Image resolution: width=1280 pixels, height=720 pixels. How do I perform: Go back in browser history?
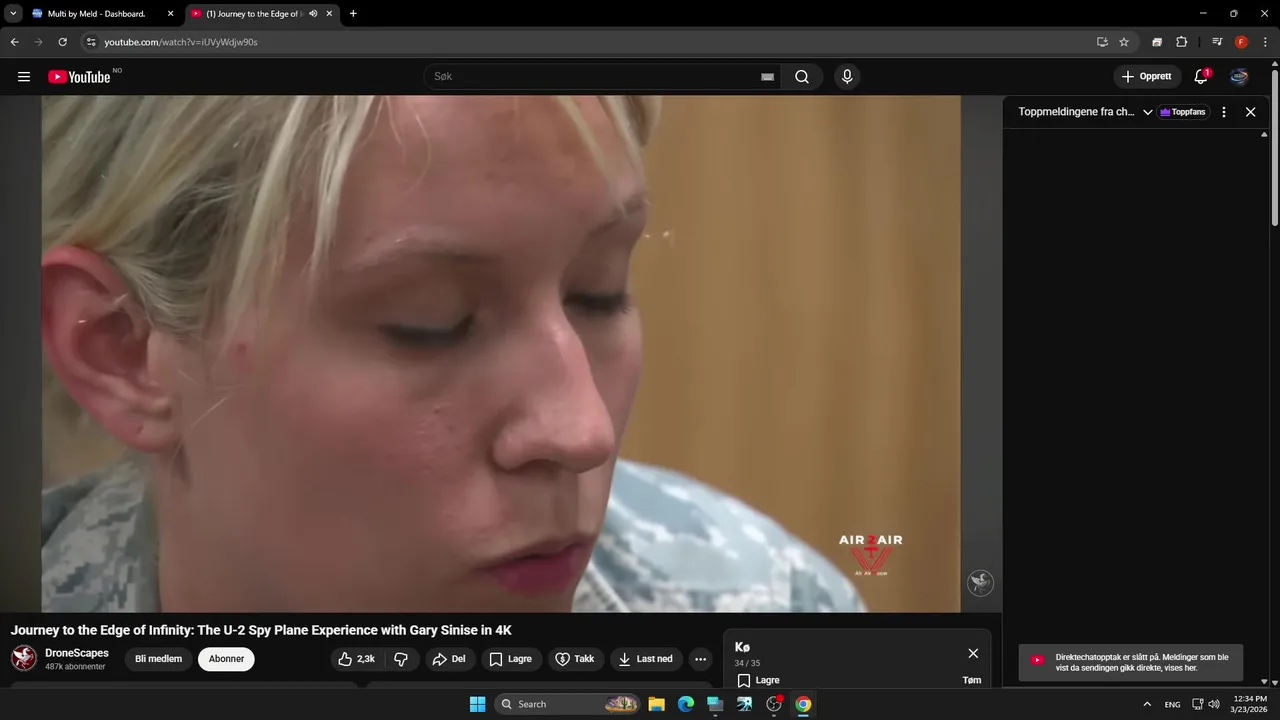point(14,42)
